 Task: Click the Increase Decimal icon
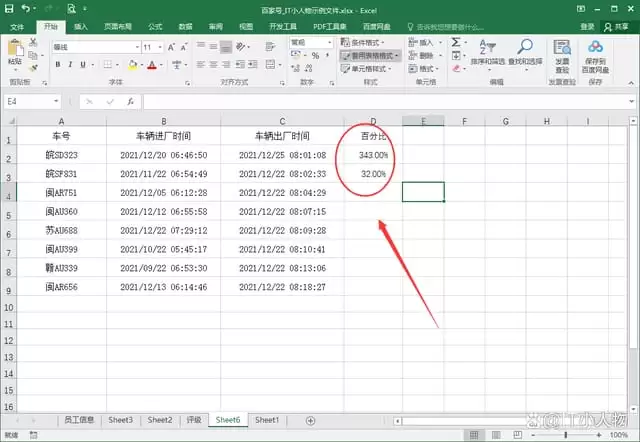click(x=296, y=68)
